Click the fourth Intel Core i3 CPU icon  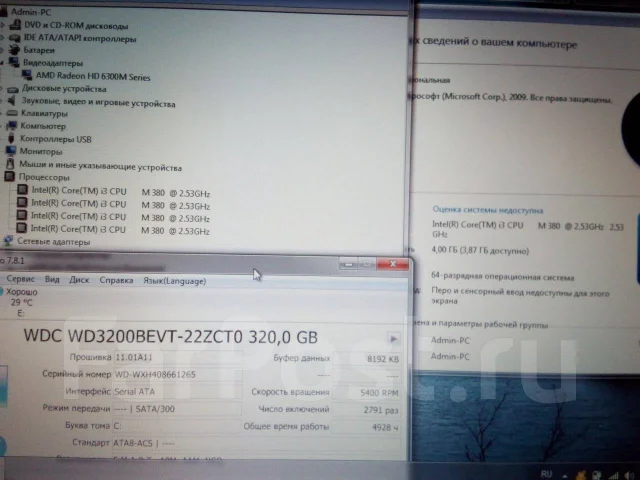[x=21, y=228]
